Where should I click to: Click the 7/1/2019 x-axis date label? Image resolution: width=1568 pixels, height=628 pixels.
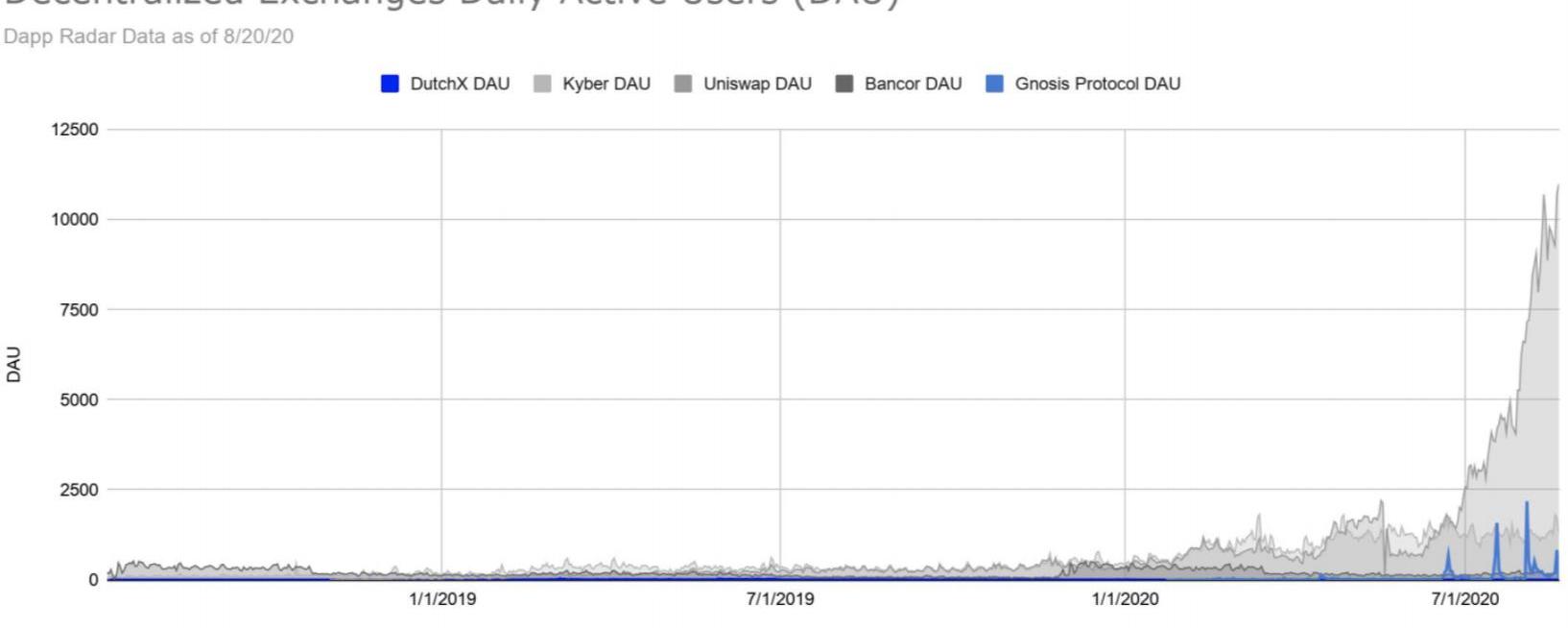click(x=779, y=599)
